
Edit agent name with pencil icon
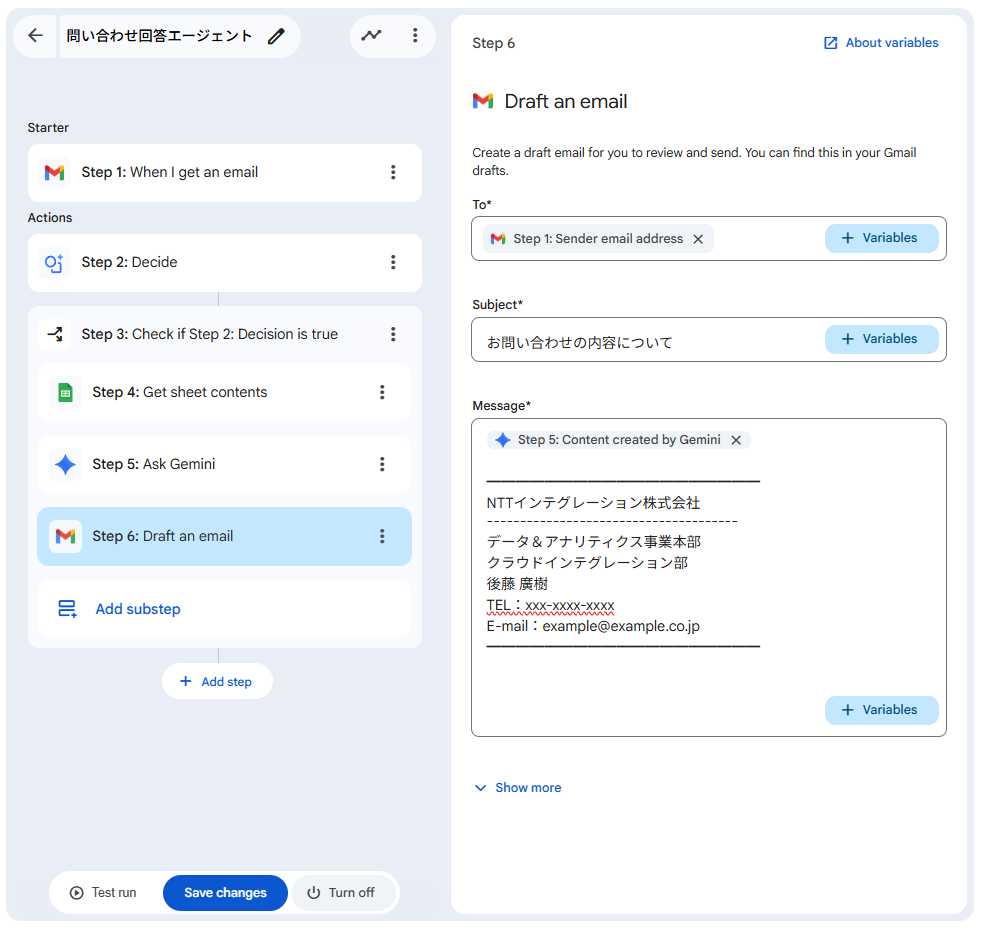(x=276, y=37)
